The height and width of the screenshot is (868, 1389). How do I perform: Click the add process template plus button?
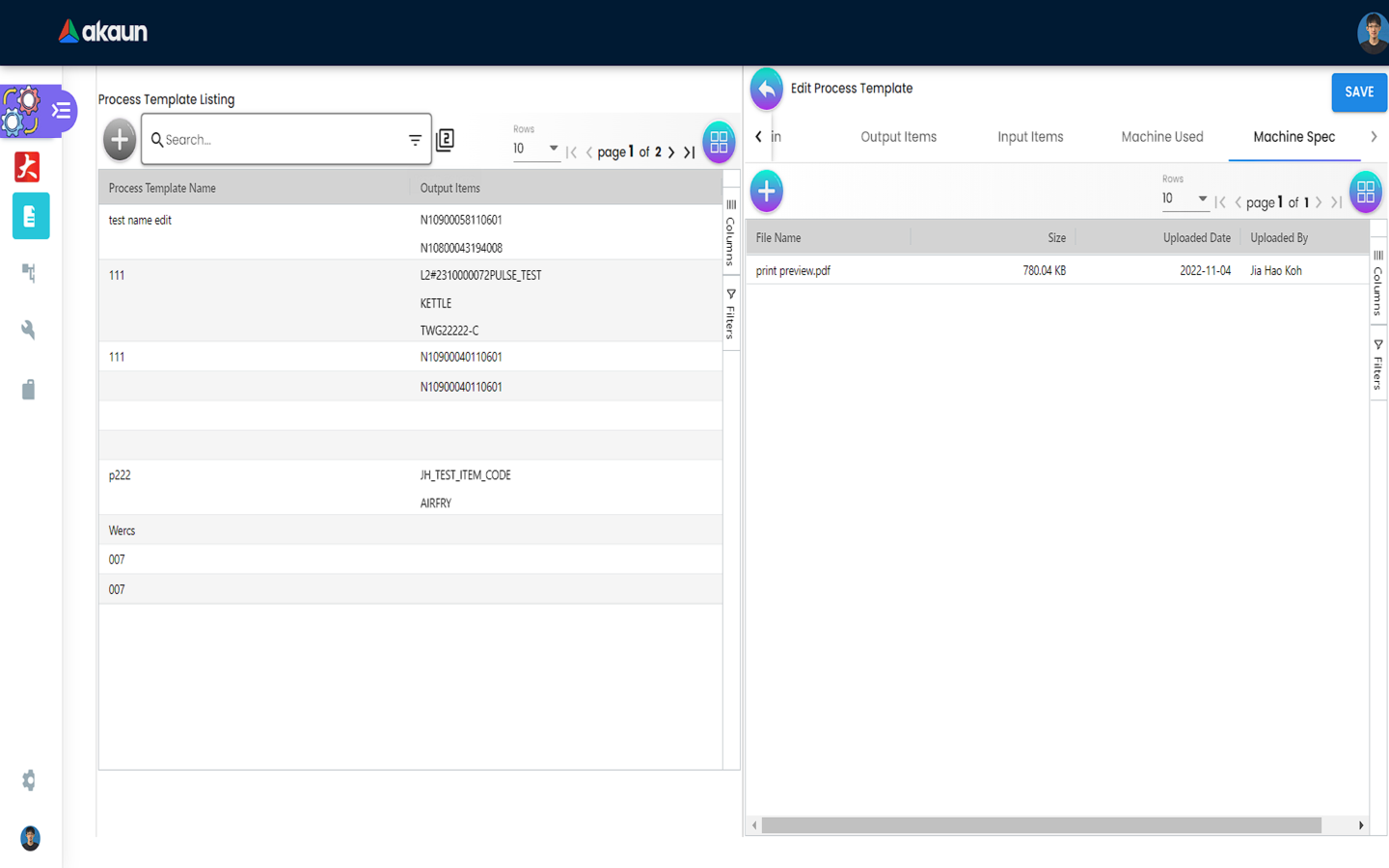click(120, 140)
